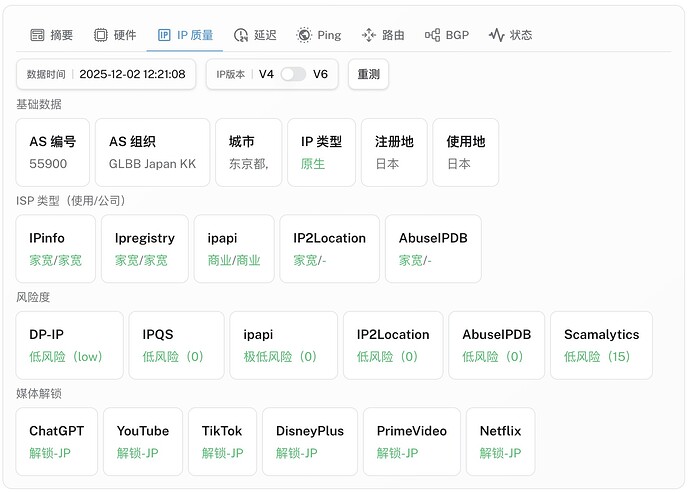Select the V6 label
Image resolution: width=690 pixels, height=493 pixels.
tap(320, 74)
